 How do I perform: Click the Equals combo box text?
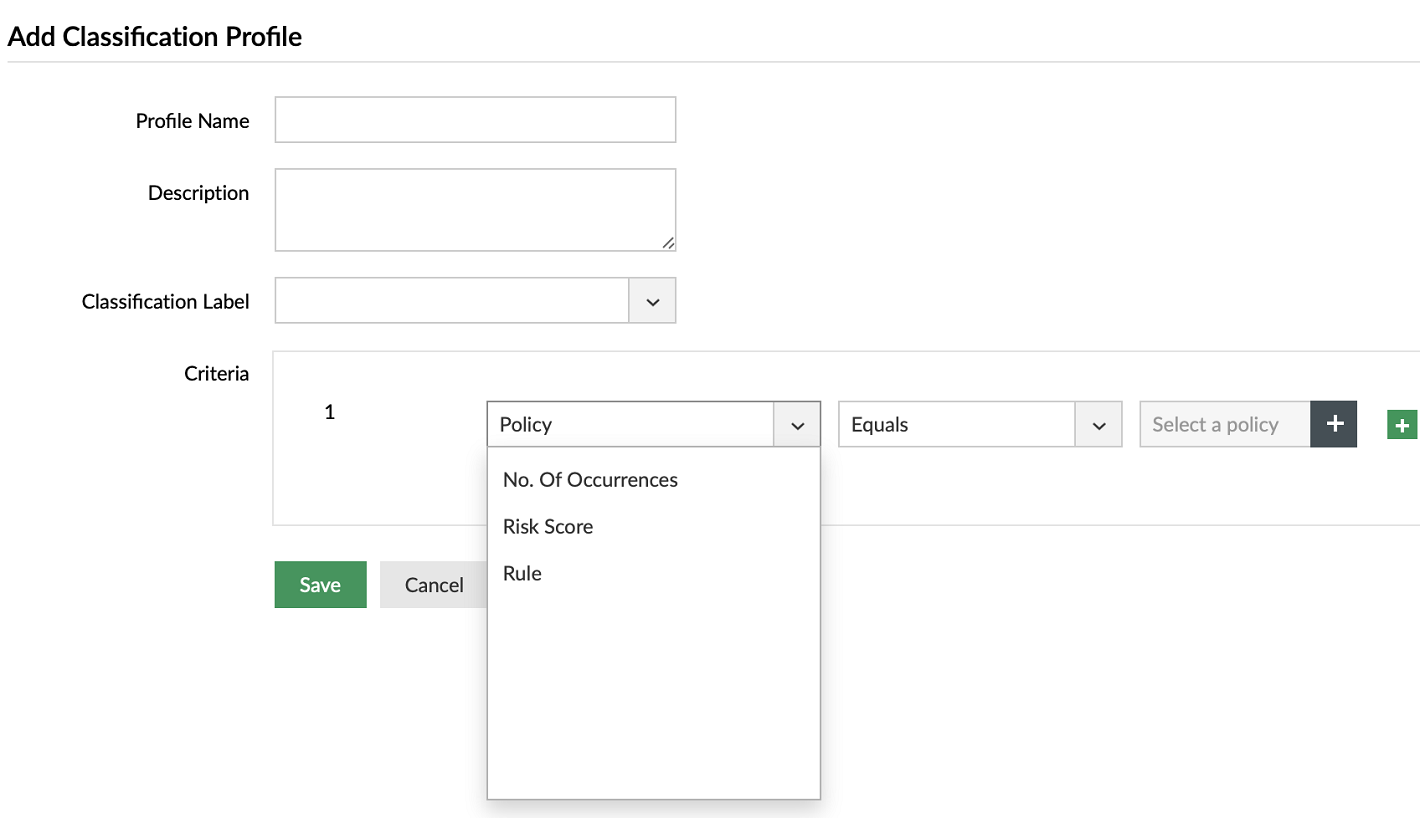[x=956, y=425]
